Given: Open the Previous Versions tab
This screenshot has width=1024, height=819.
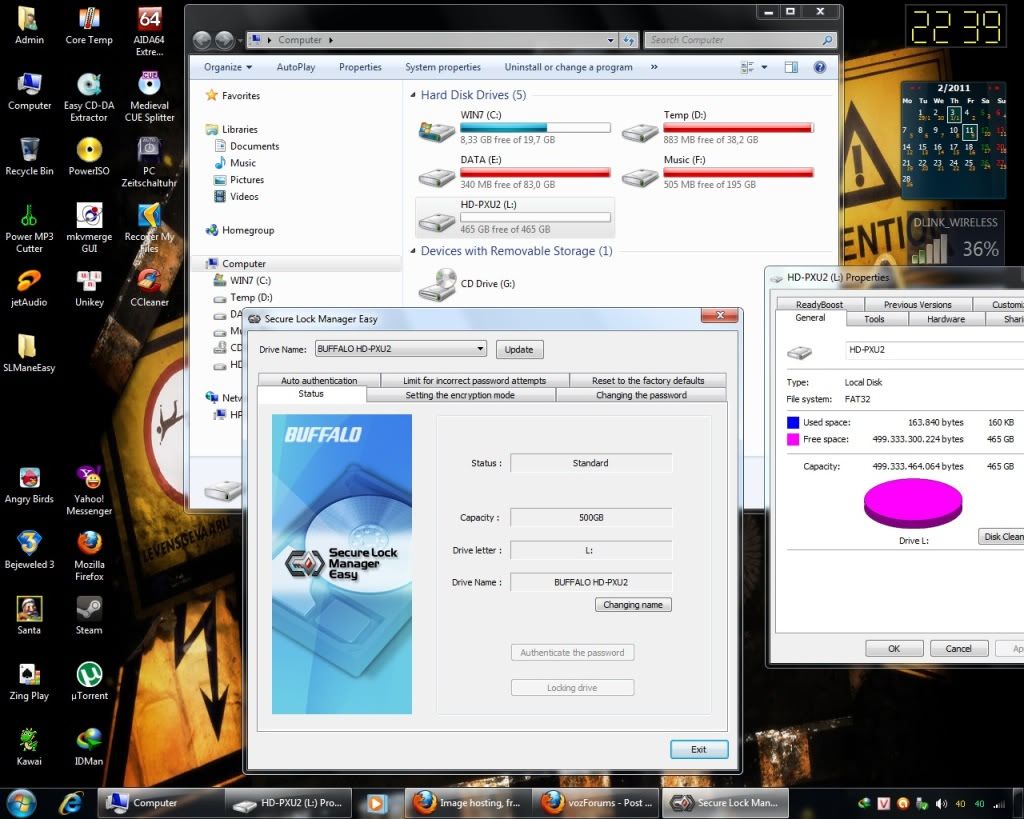Looking at the screenshot, I should (918, 304).
